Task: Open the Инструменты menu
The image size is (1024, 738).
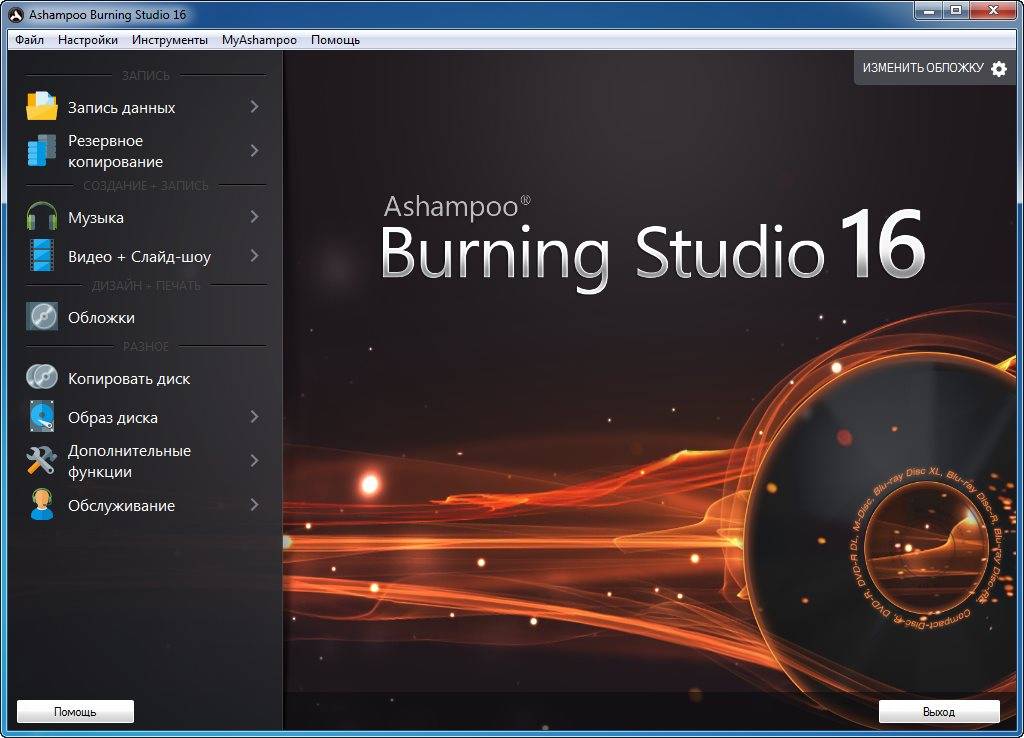Action: click(x=170, y=40)
